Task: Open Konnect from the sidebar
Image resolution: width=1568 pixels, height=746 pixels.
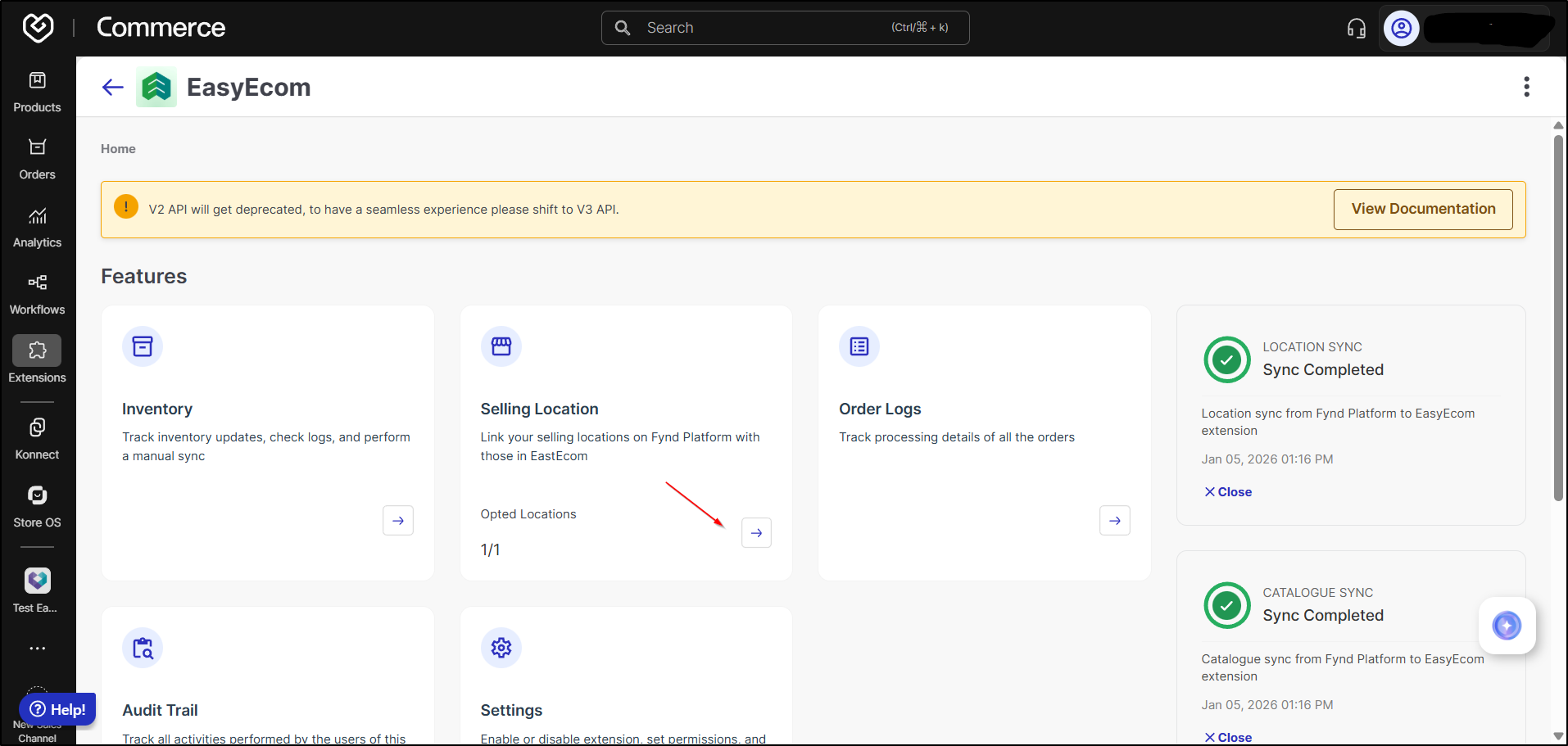Action: [37, 438]
